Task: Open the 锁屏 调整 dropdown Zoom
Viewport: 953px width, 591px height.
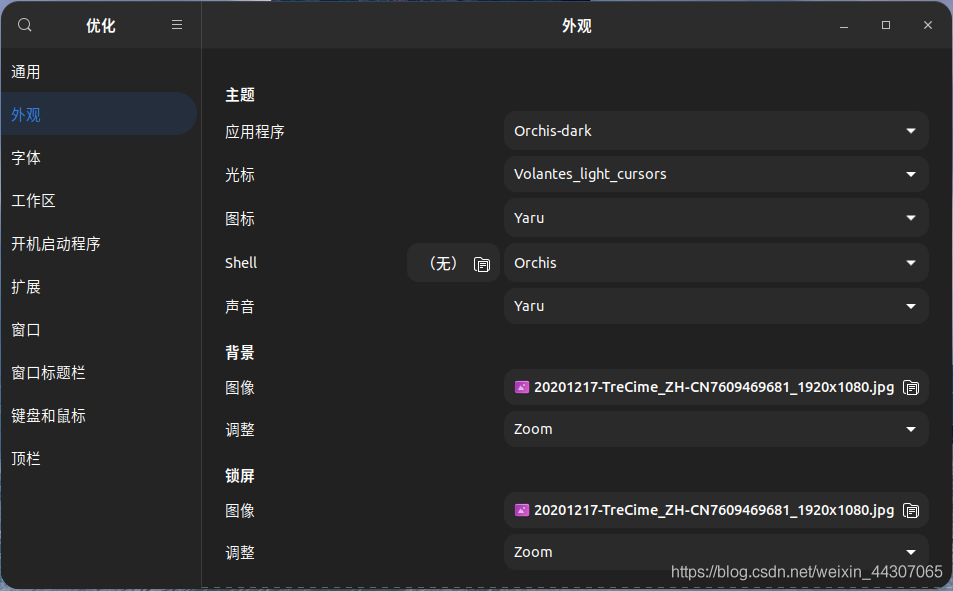Action: (716, 552)
